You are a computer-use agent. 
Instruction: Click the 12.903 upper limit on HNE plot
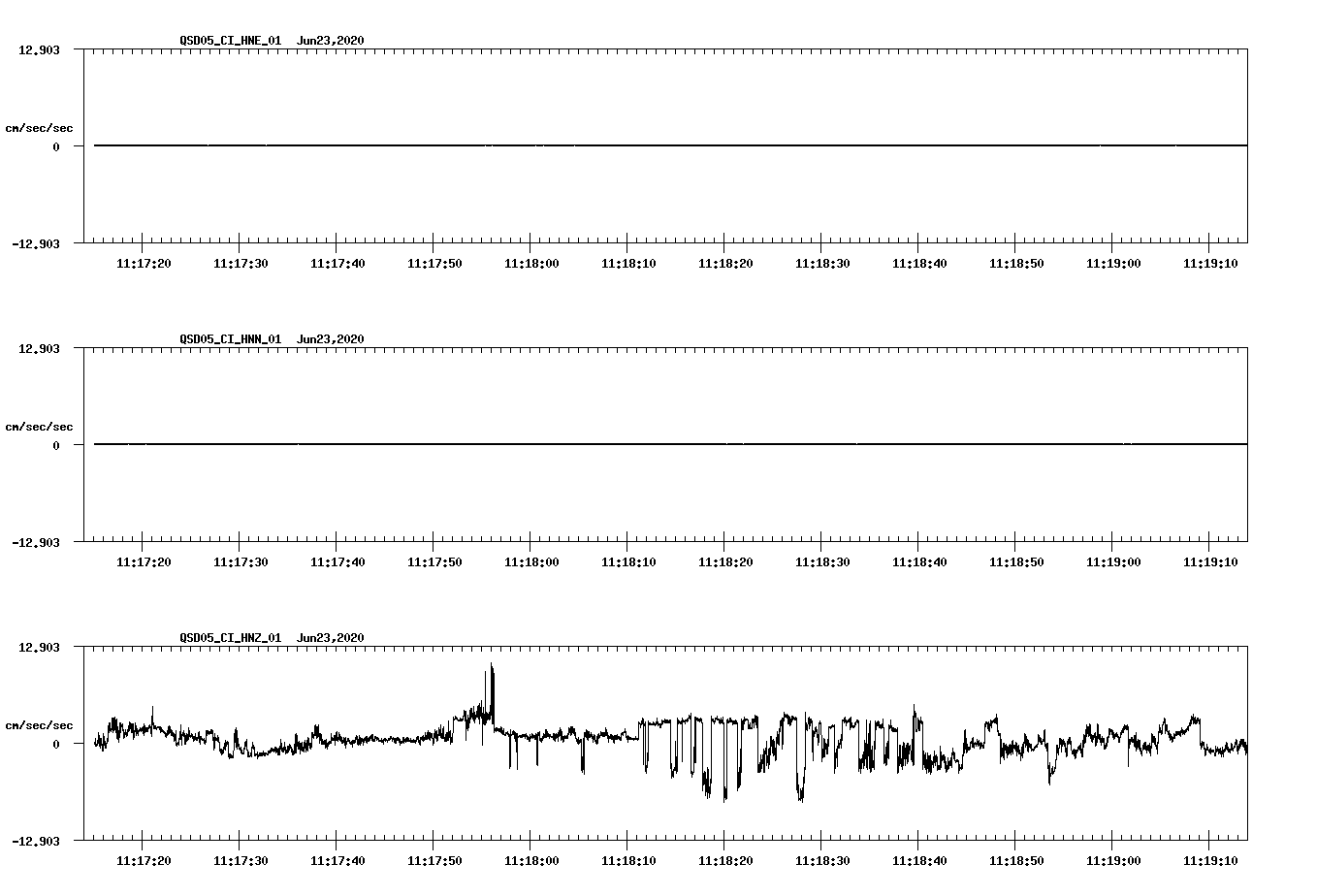tap(40, 50)
